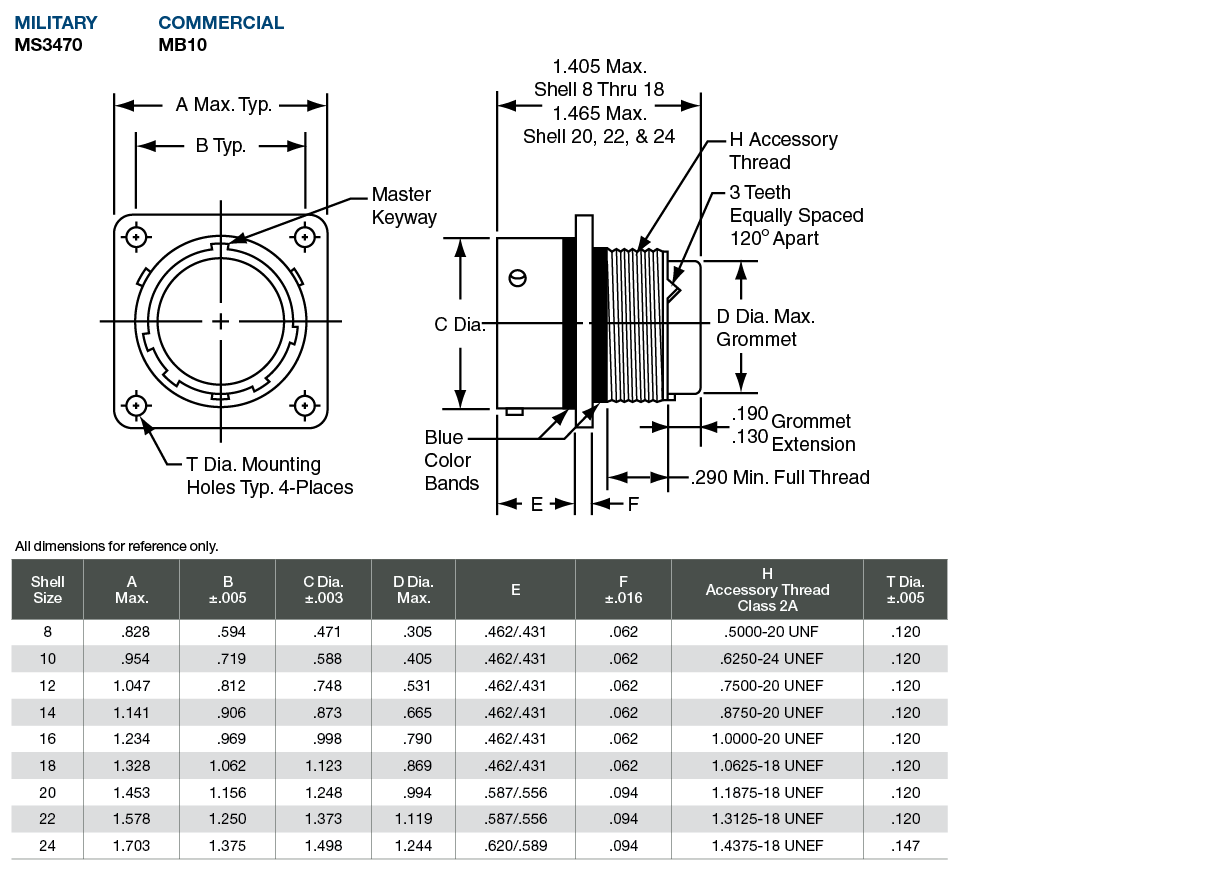Select the 'H Accessory Thread' diagram callout
The height and width of the screenshot is (883, 1224).
point(783,151)
